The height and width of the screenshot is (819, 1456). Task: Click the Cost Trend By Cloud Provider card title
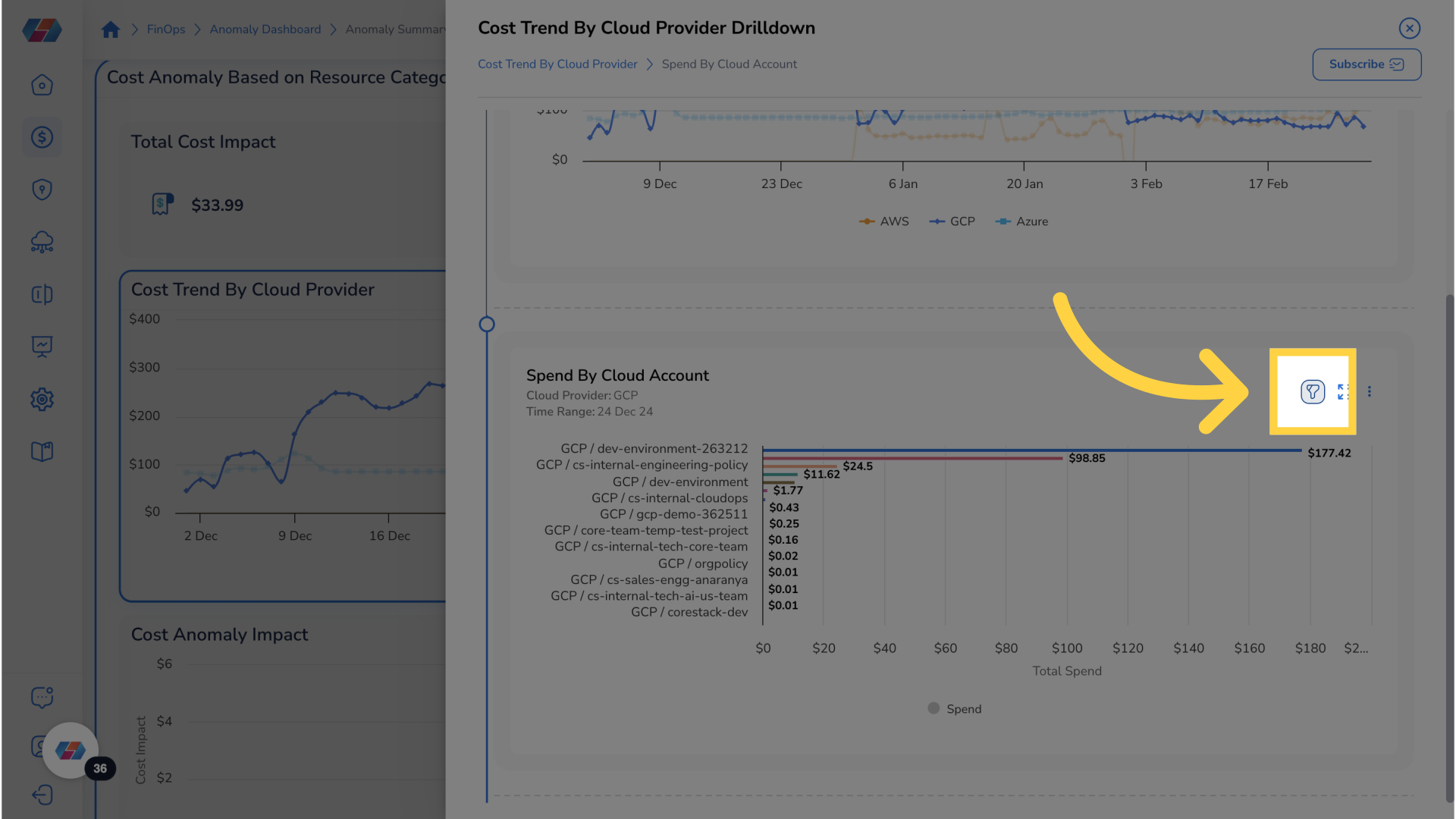(x=253, y=290)
